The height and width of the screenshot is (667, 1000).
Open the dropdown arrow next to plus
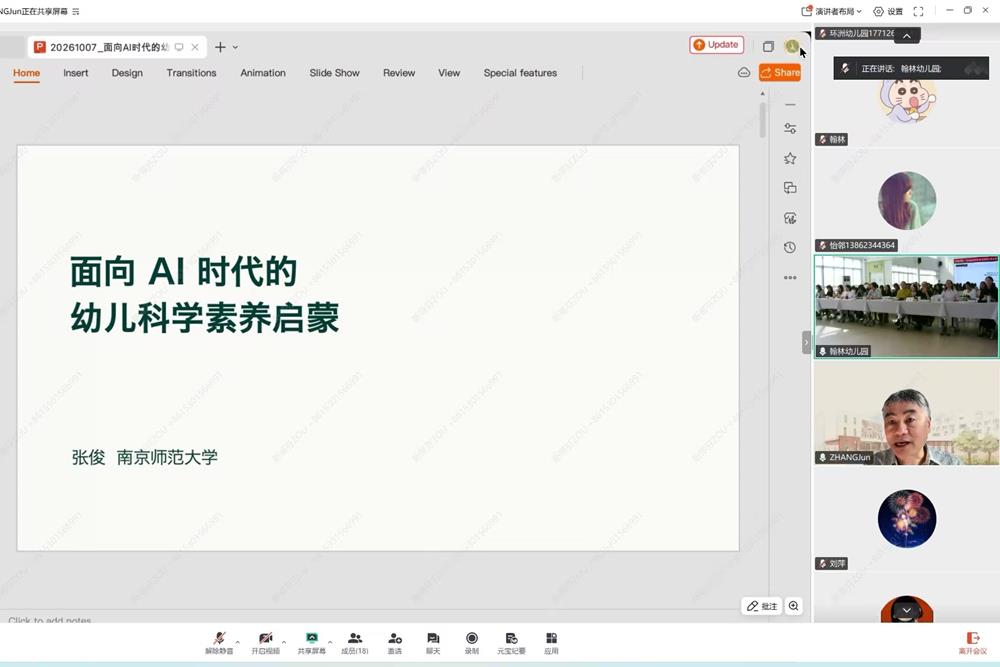[x=235, y=47]
